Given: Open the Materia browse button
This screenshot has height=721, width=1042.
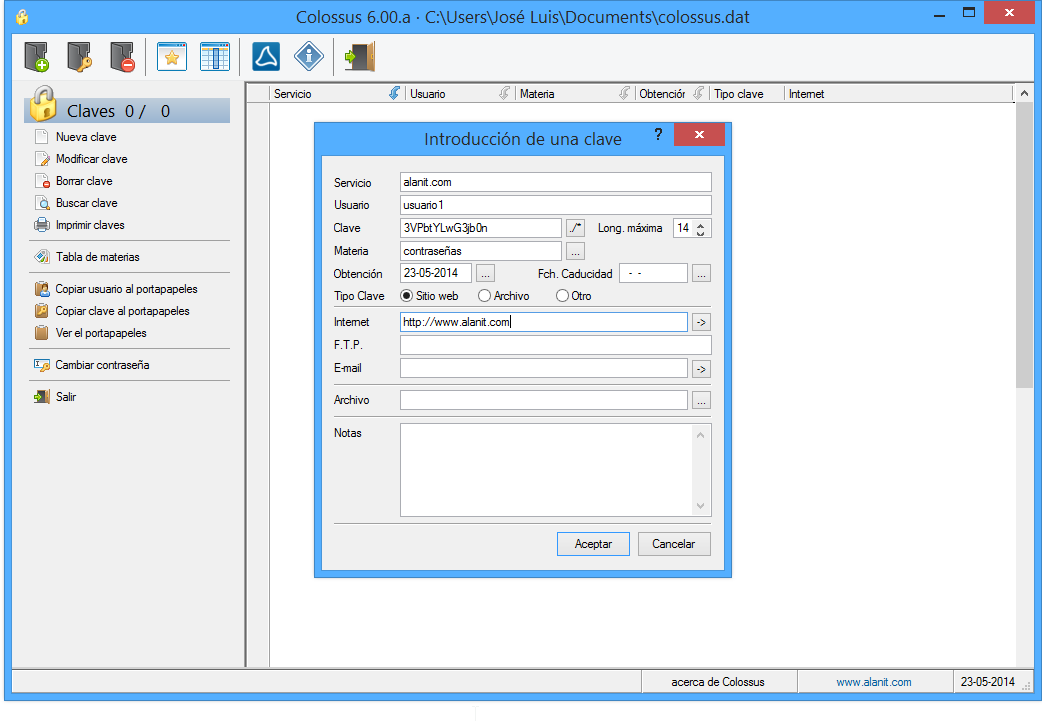Looking at the screenshot, I should tap(575, 251).
